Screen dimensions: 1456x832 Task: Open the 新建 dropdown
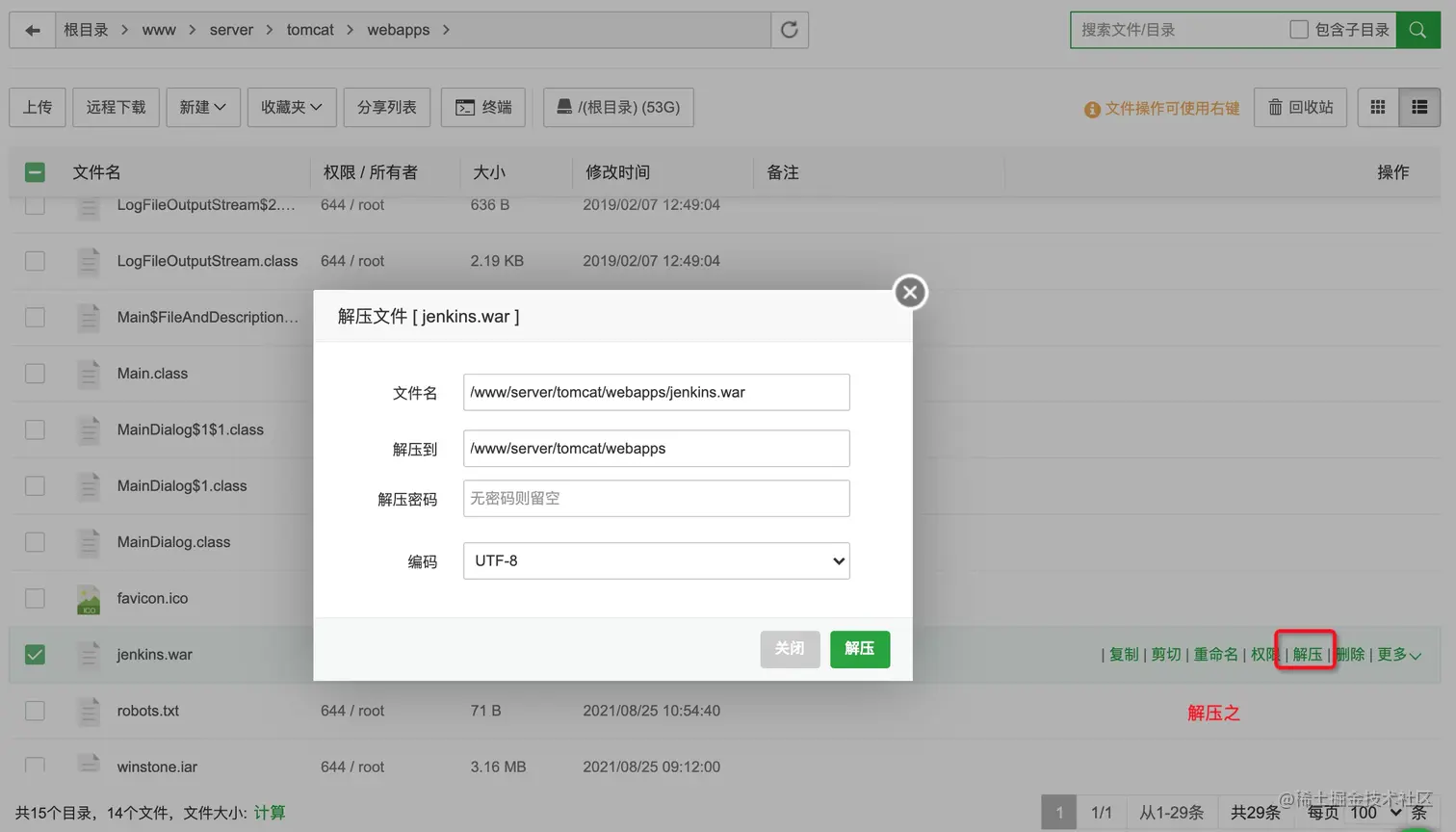(x=202, y=107)
